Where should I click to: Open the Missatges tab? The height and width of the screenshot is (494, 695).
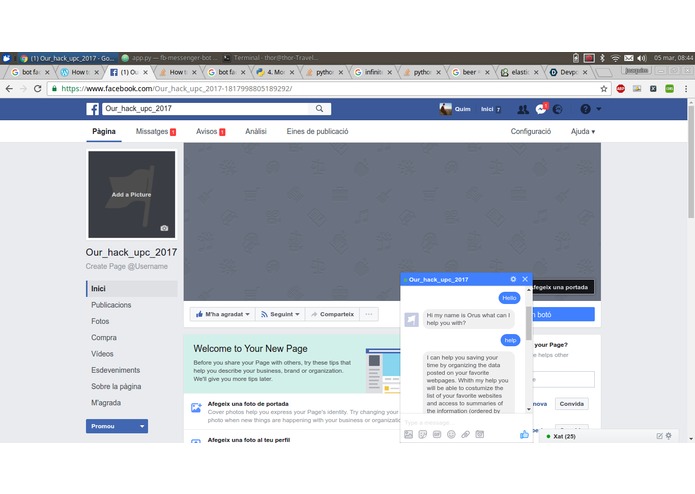pos(156,132)
